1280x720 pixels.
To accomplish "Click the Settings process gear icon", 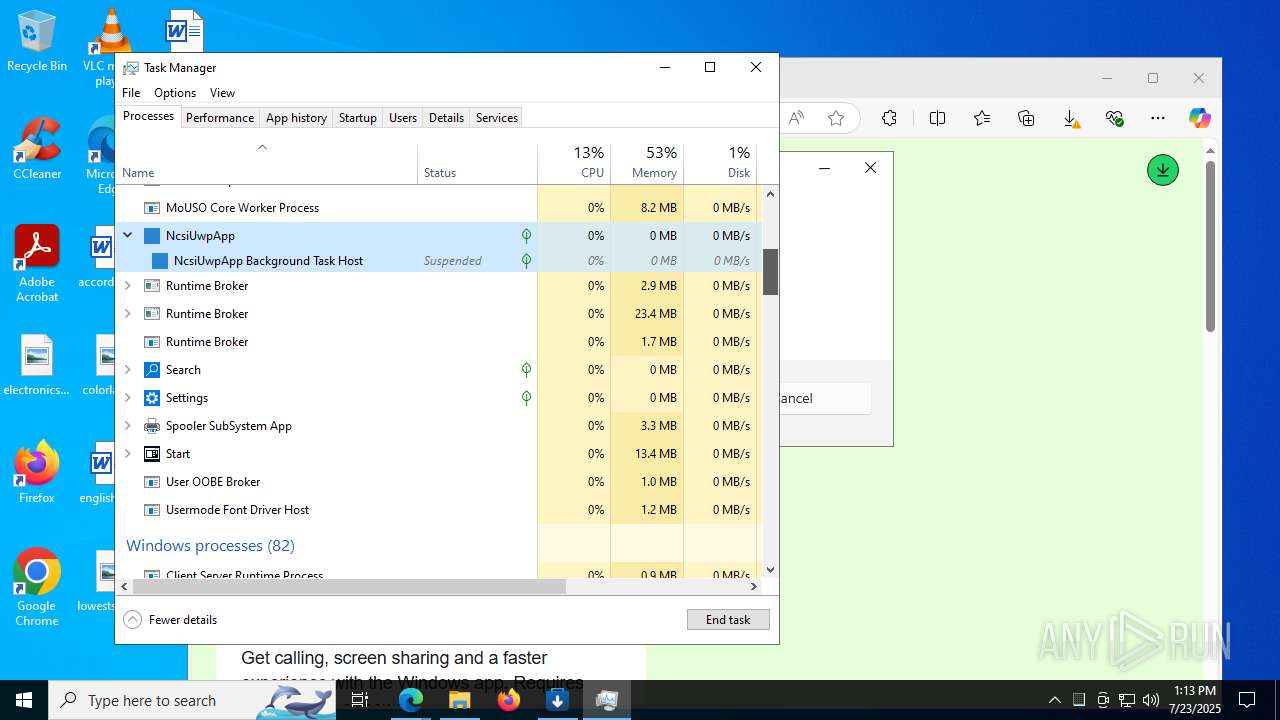I will click(x=152, y=398).
